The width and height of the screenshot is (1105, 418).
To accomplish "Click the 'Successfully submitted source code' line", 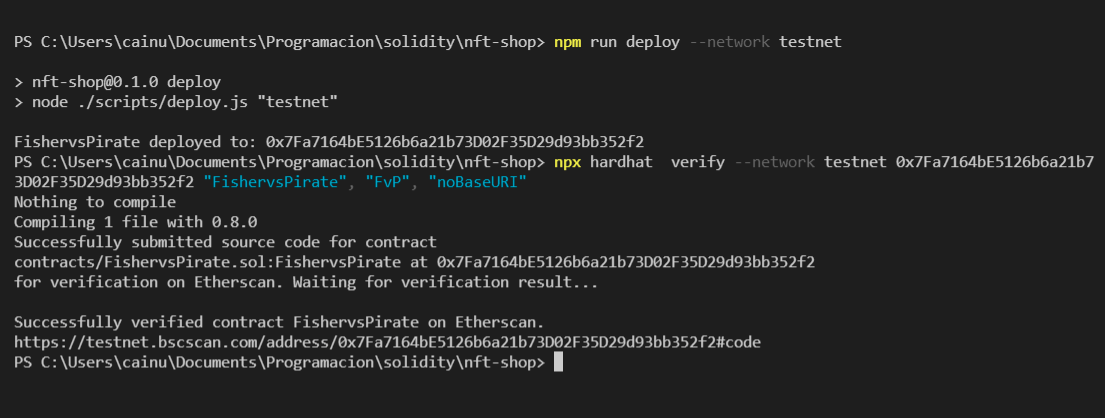I will (x=226, y=242).
